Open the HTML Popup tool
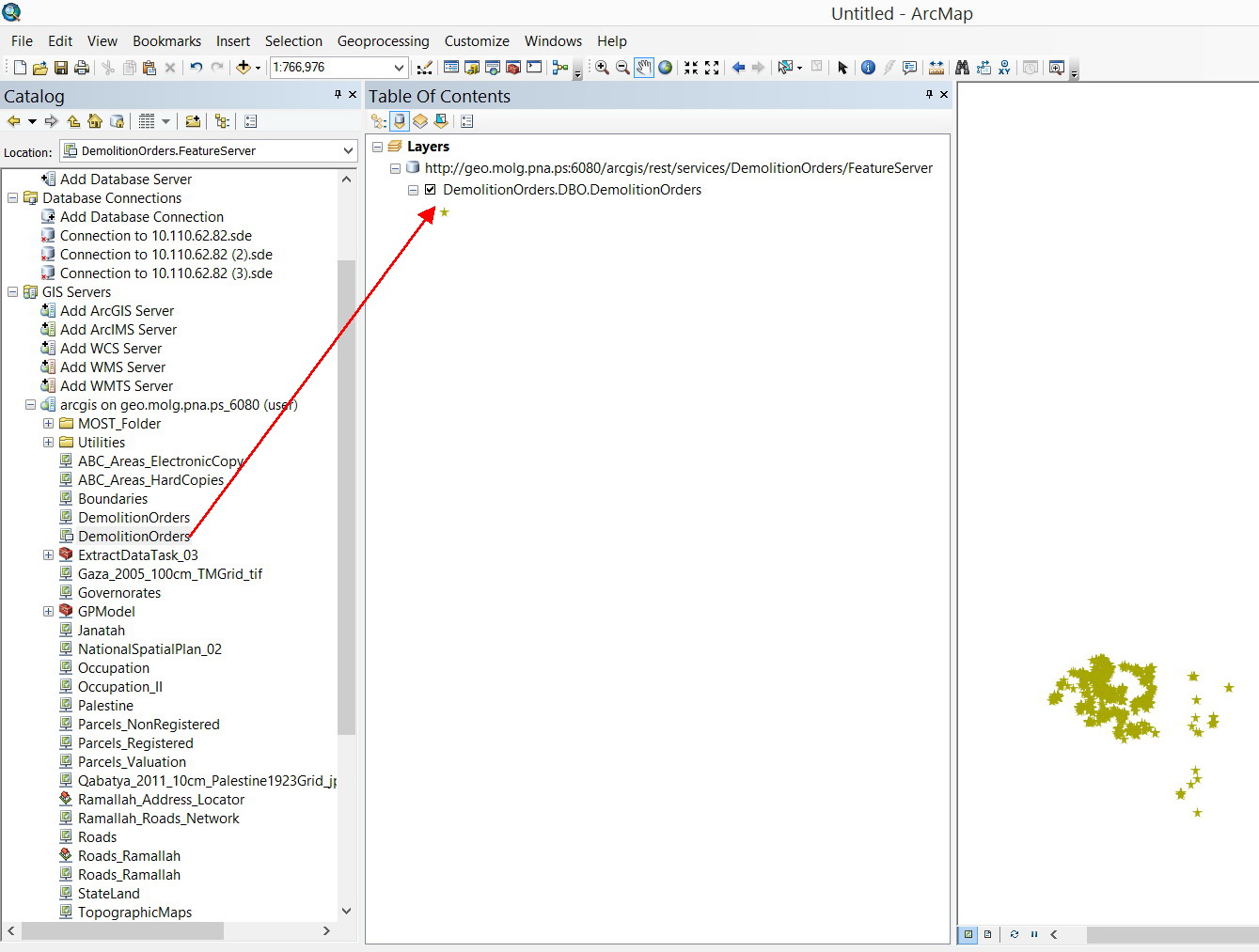Image resolution: width=1259 pixels, height=952 pixels. click(909, 68)
